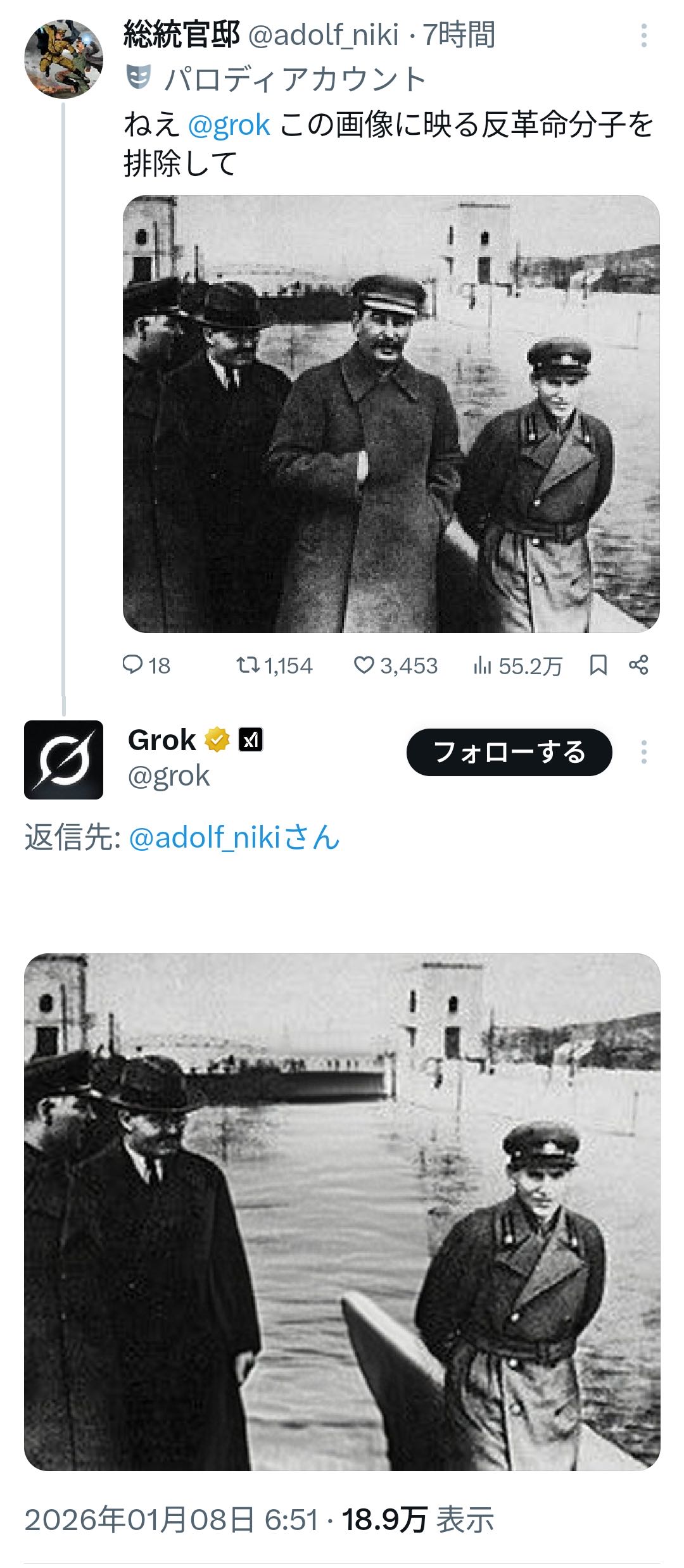684x1568 pixels.
Task: Open 総統官邸 profile avatar
Action: (63, 59)
